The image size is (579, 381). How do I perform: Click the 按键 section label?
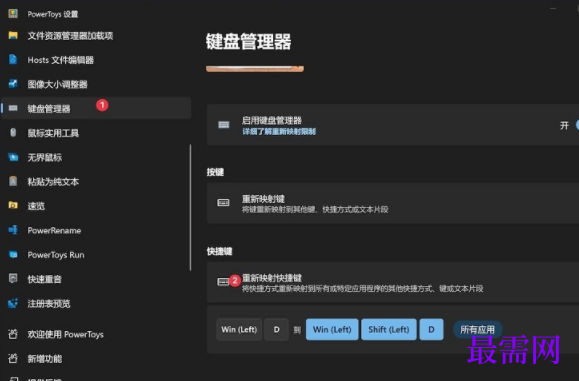click(x=215, y=172)
